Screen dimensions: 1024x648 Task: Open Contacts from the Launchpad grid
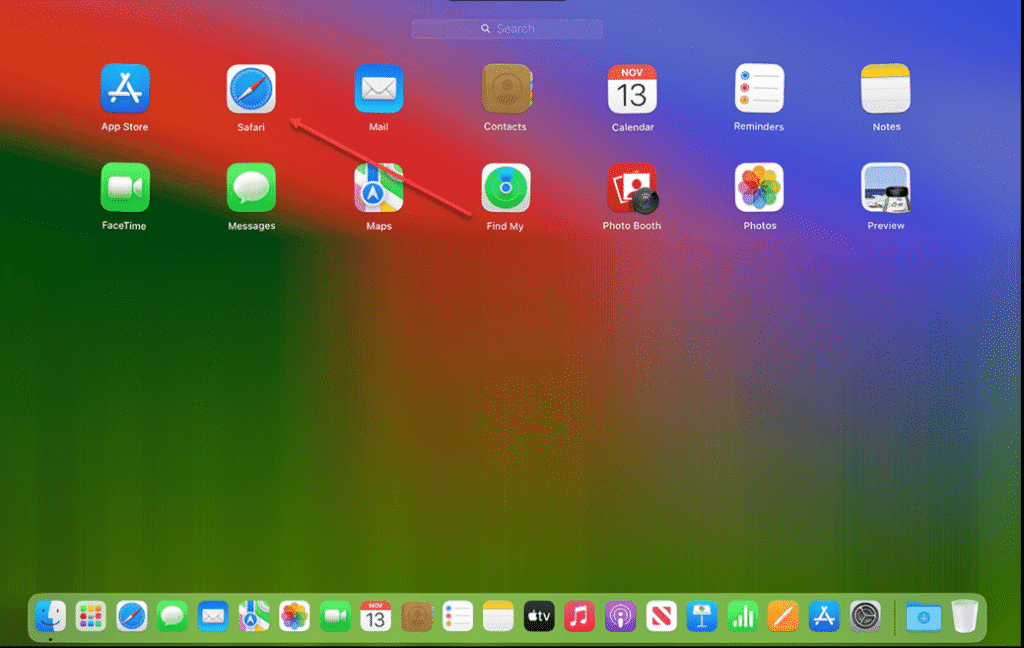[x=506, y=89]
